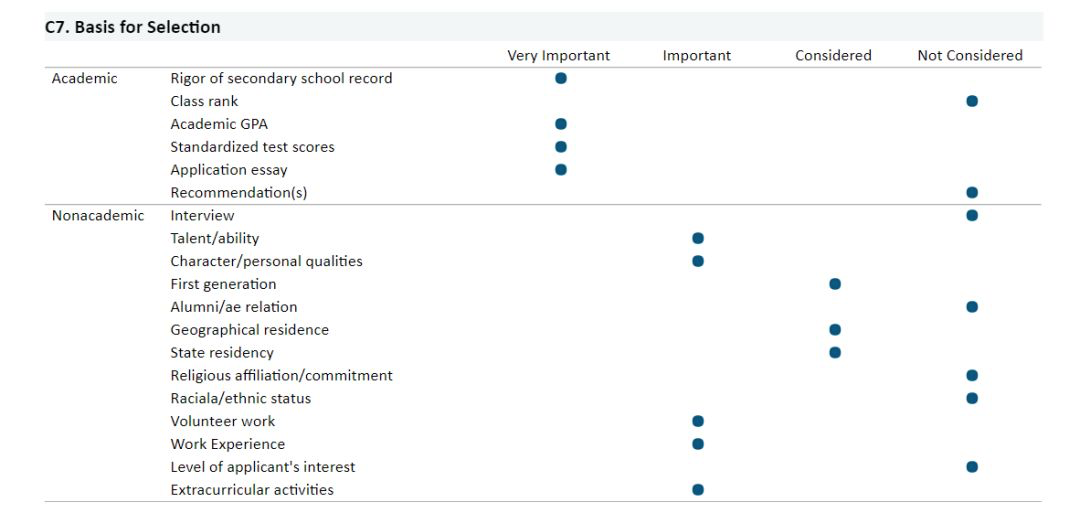The height and width of the screenshot is (513, 1080).
Task: Click the C7. Basis for Selection heading
Action: [x=133, y=27]
